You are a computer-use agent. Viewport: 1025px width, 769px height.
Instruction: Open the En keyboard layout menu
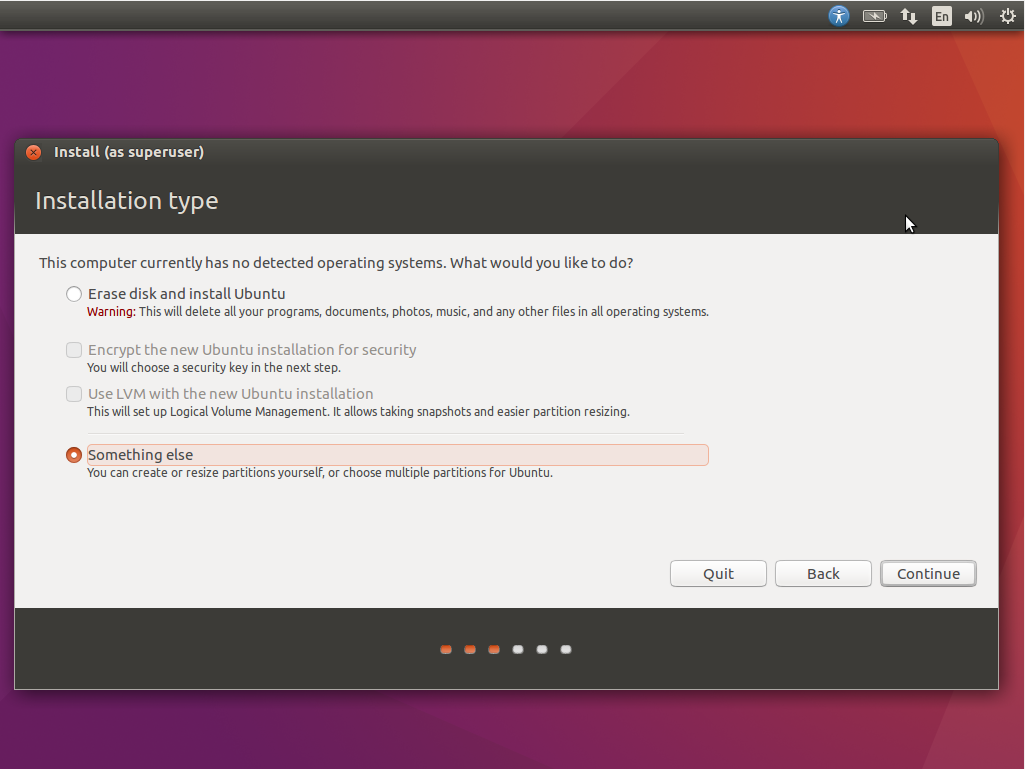pyautogui.click(x=941, y=16)
